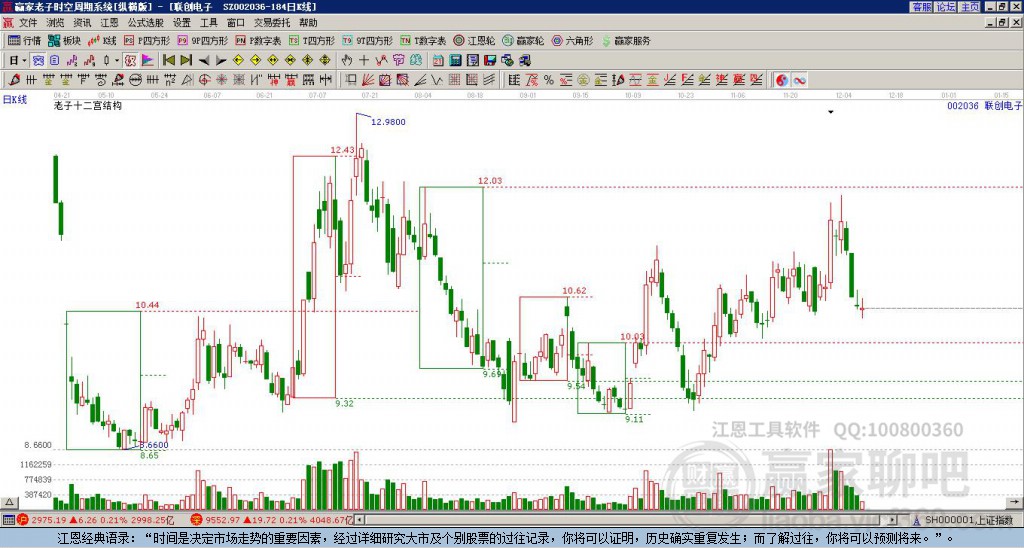1024x548 pixels.
Task: Click the horizontal scrollbar track
Action: 627,520
